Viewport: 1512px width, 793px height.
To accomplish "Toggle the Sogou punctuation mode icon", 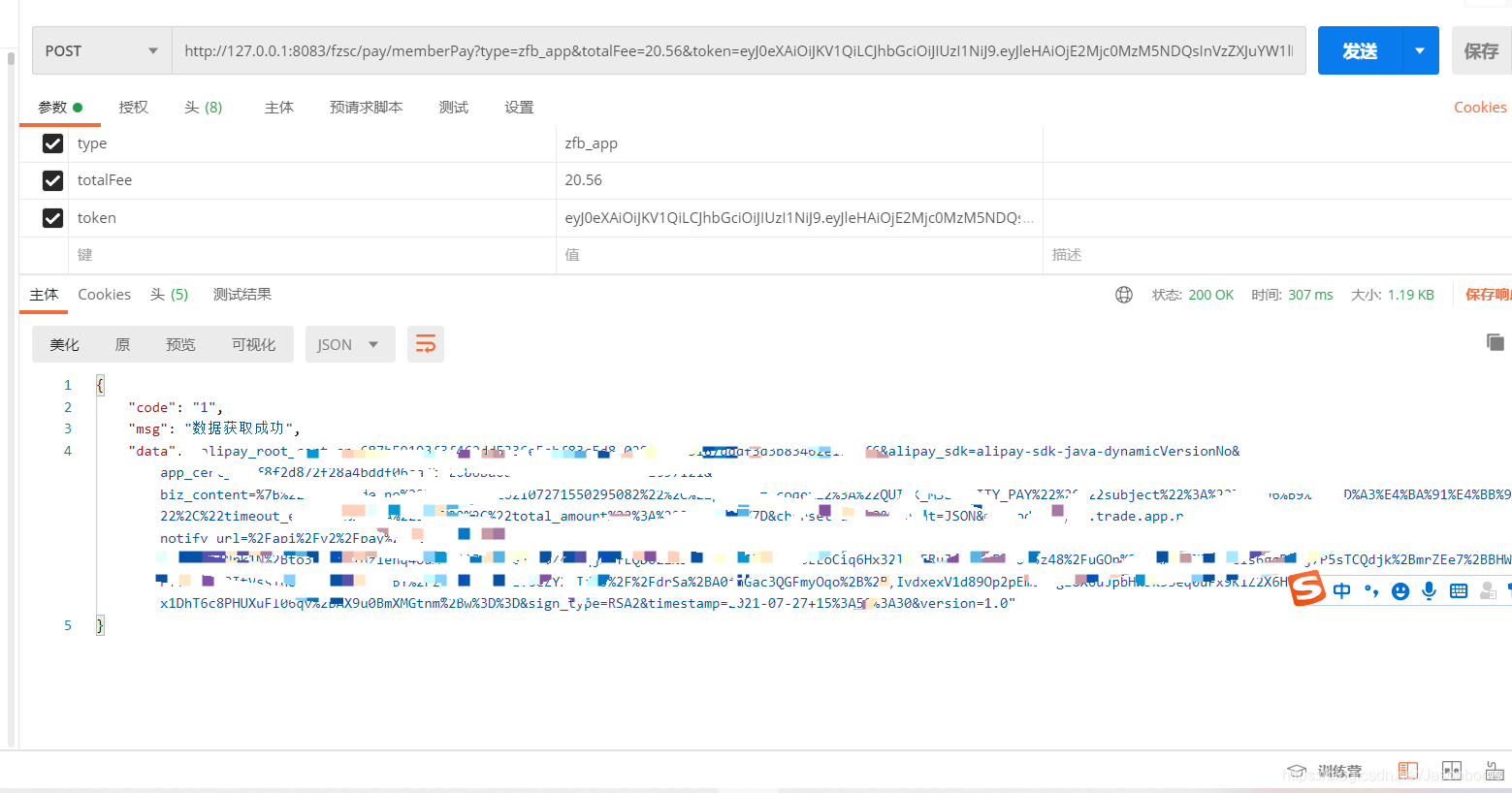I will point(1371,590).
